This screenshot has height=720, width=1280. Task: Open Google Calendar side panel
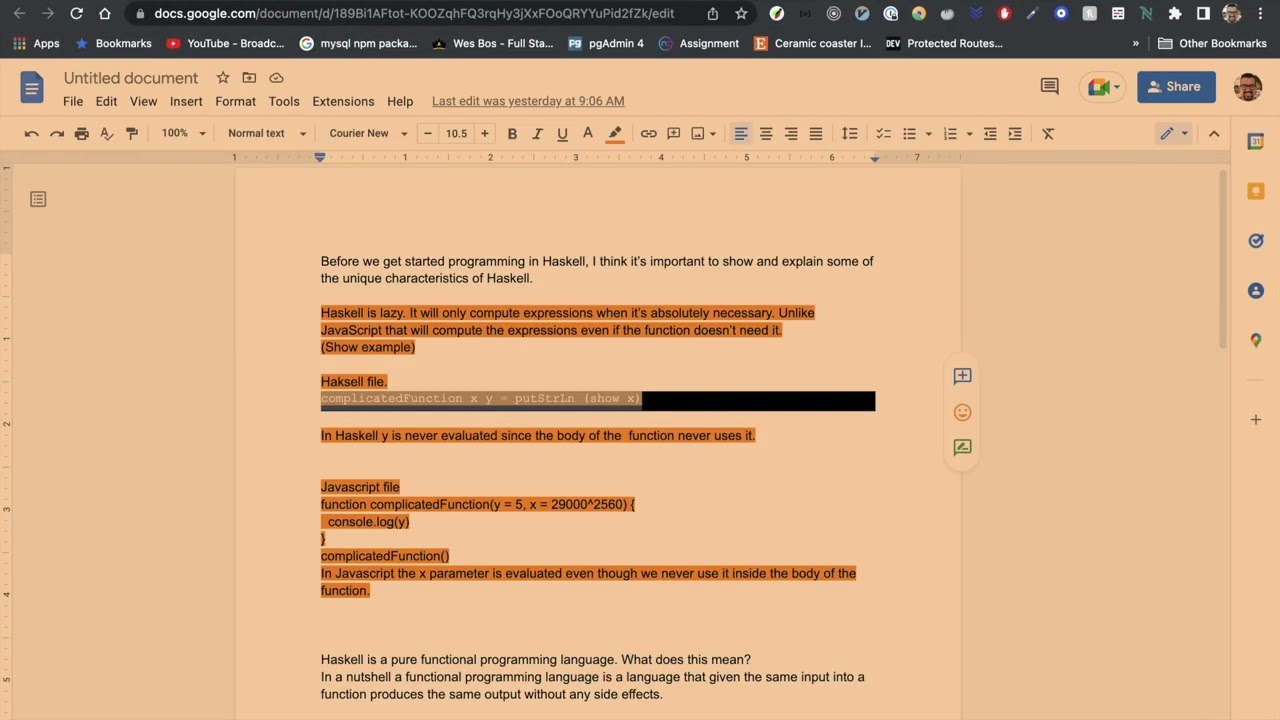[x=1256, y=142]
